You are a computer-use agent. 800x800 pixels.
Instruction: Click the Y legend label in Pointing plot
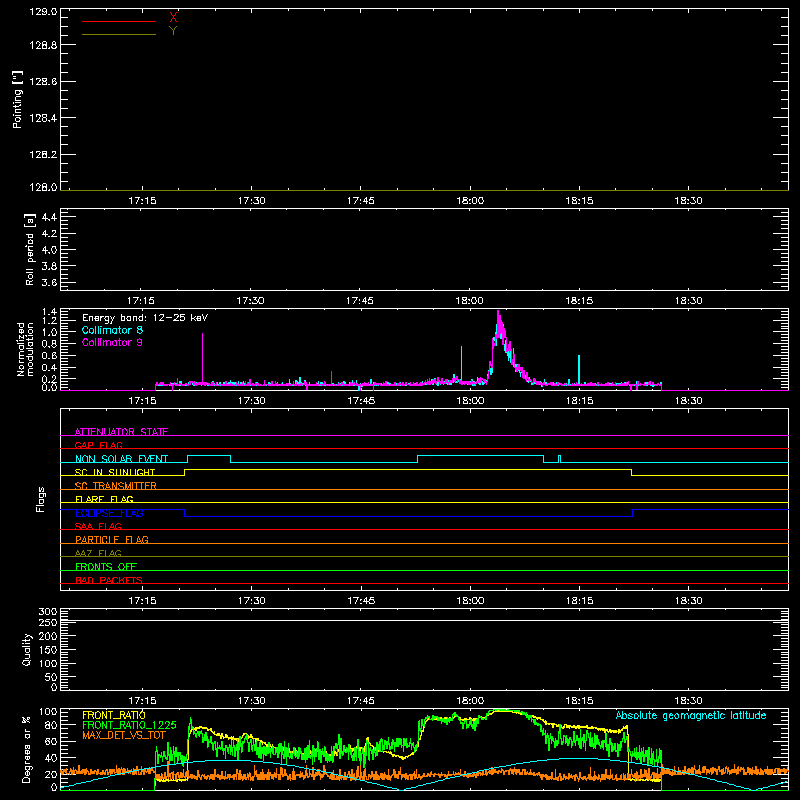(x=173, y=31)
